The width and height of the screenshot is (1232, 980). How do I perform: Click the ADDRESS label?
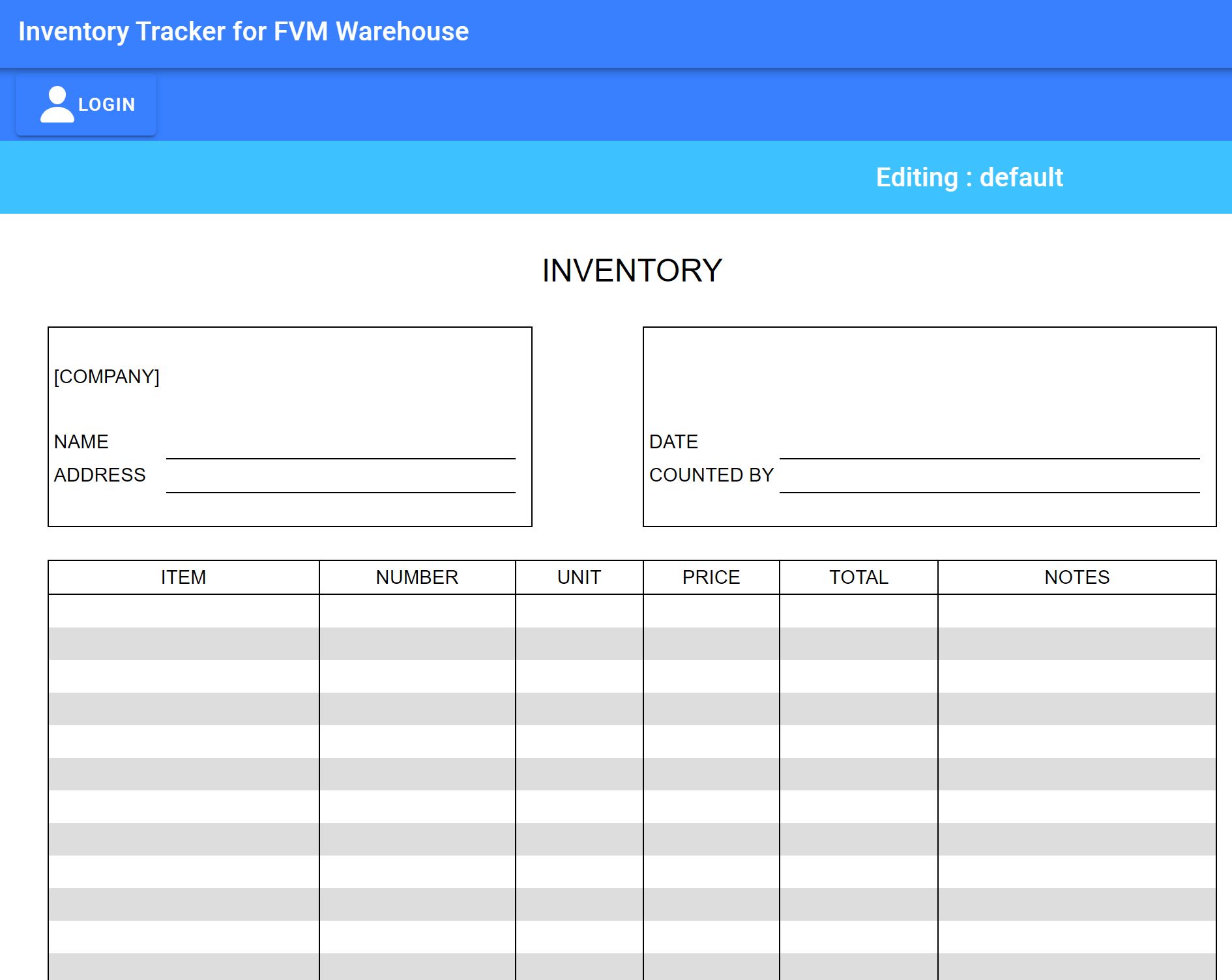tap(100, 475)
